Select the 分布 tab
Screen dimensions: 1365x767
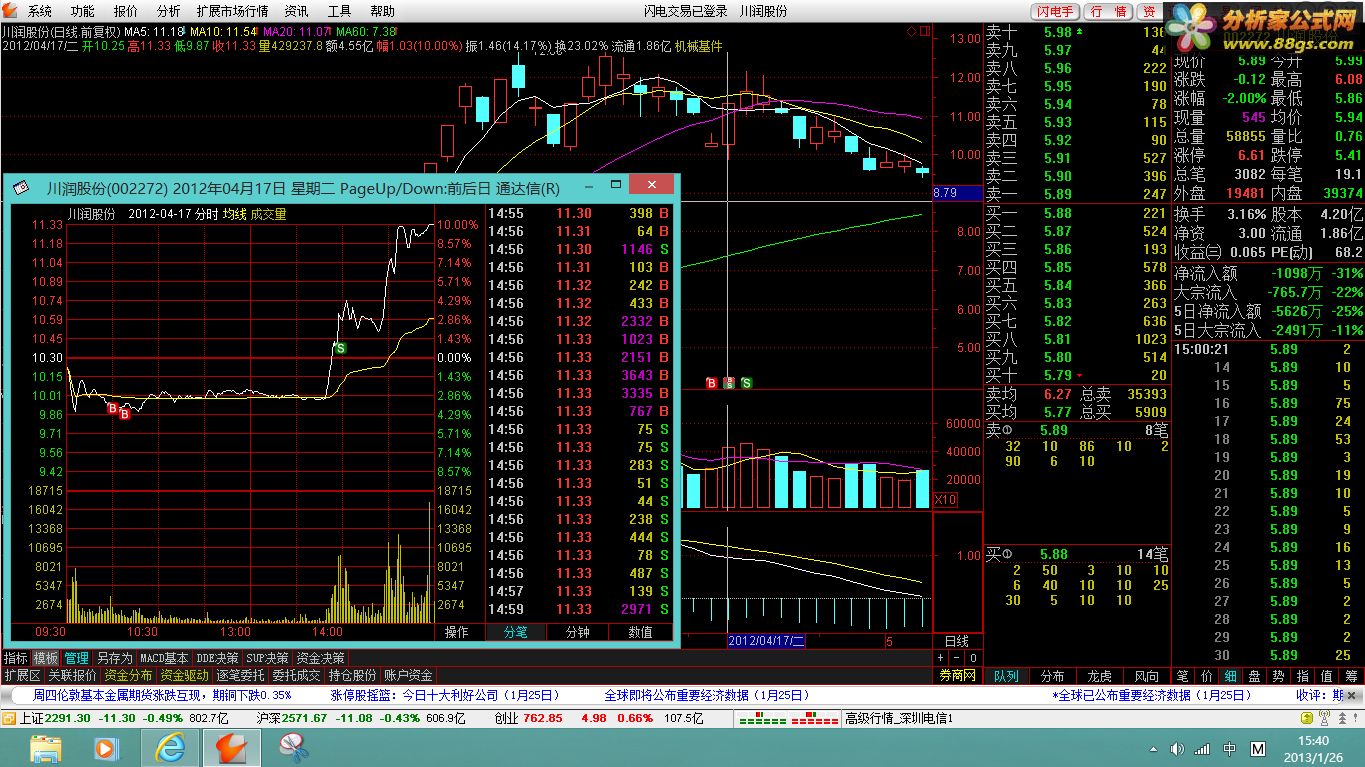click(x=1053, y=676)
